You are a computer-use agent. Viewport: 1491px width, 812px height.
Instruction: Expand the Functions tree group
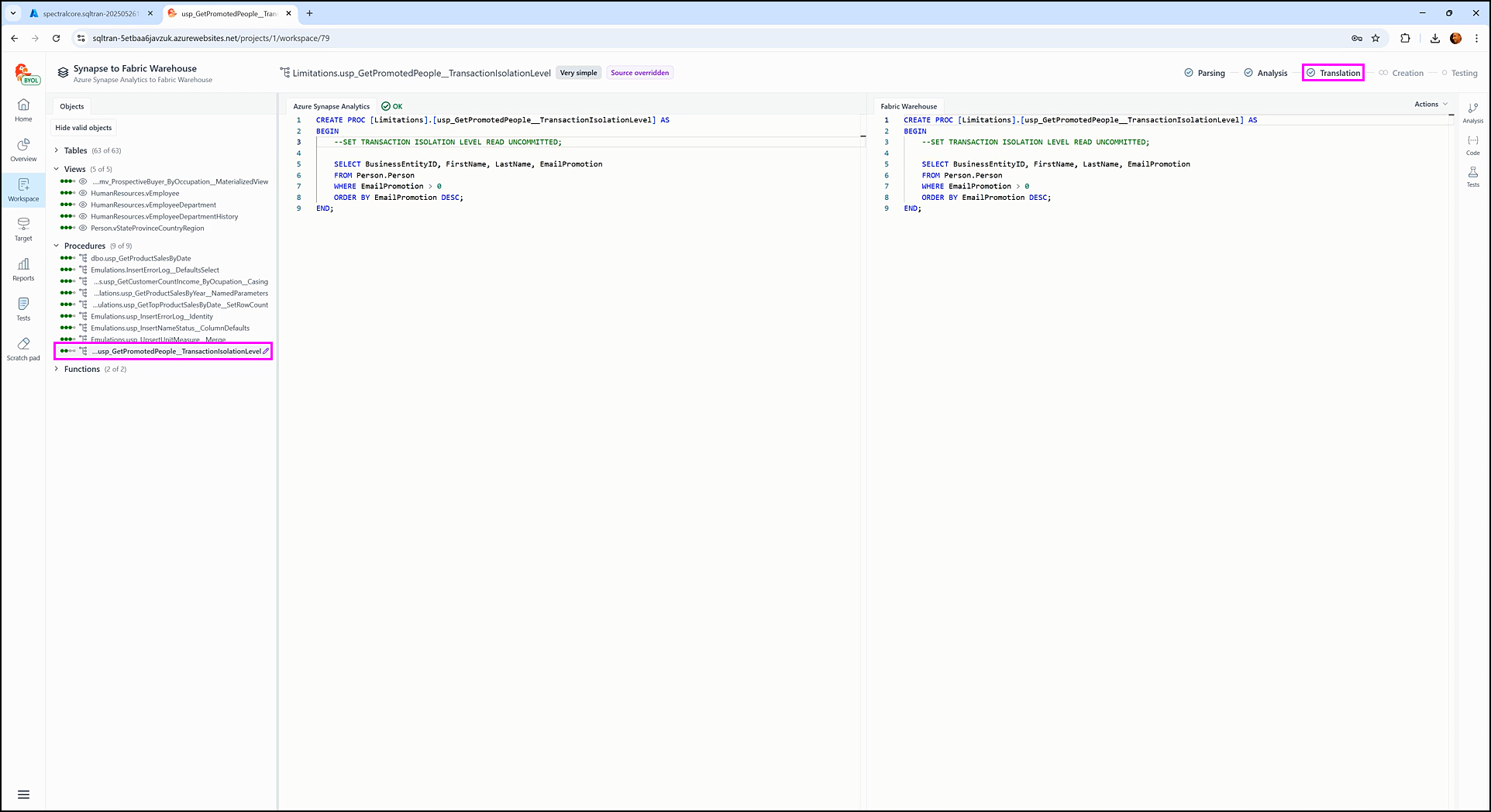coord(57,369)
